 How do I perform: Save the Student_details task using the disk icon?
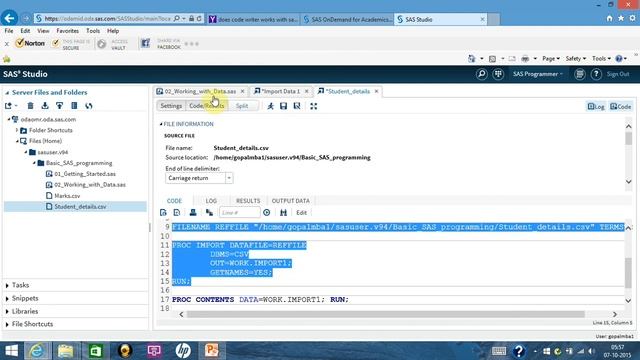283,106
